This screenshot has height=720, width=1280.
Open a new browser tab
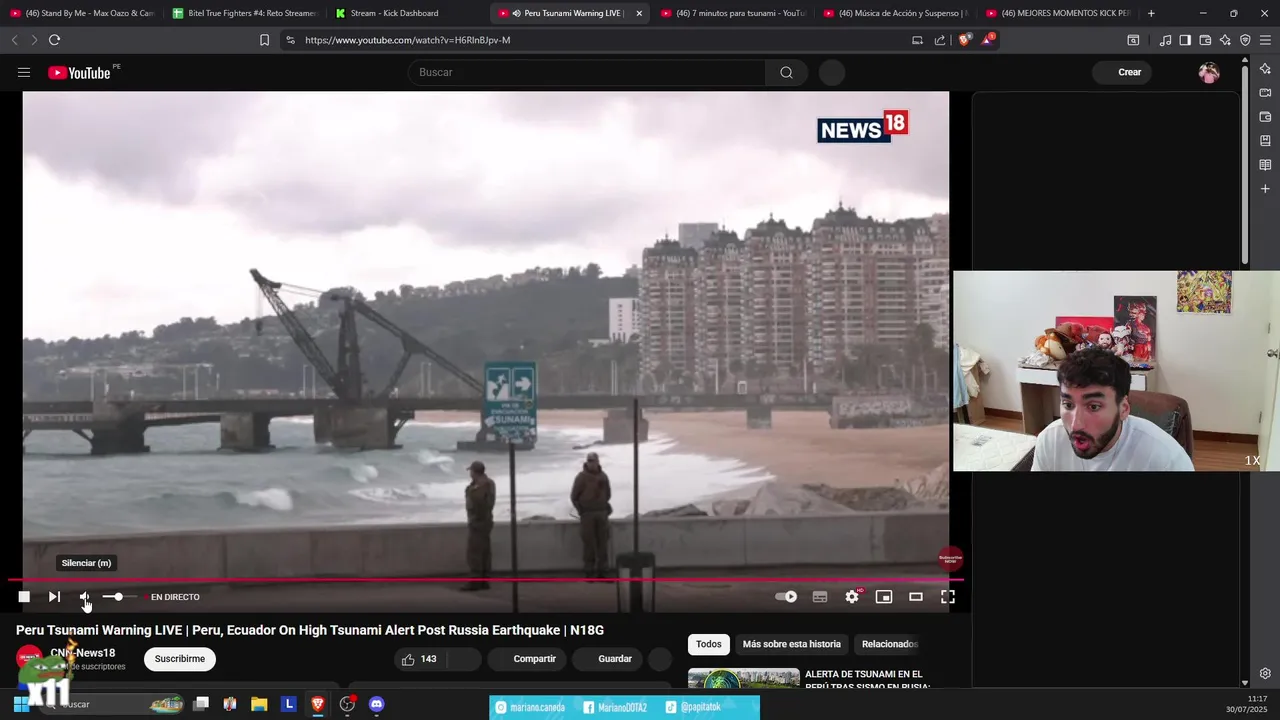click(1151, 13)
